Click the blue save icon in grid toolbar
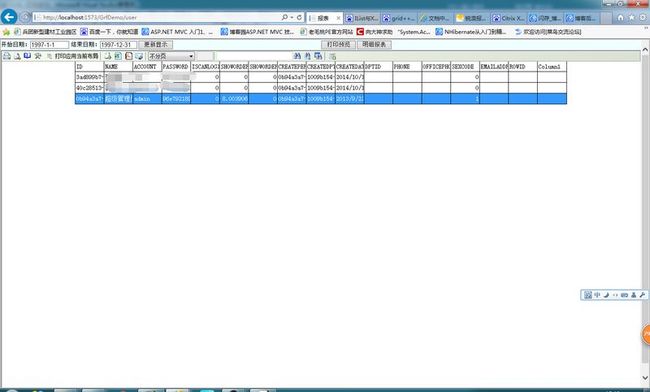650x392 pixels. (x=27, y=56)
